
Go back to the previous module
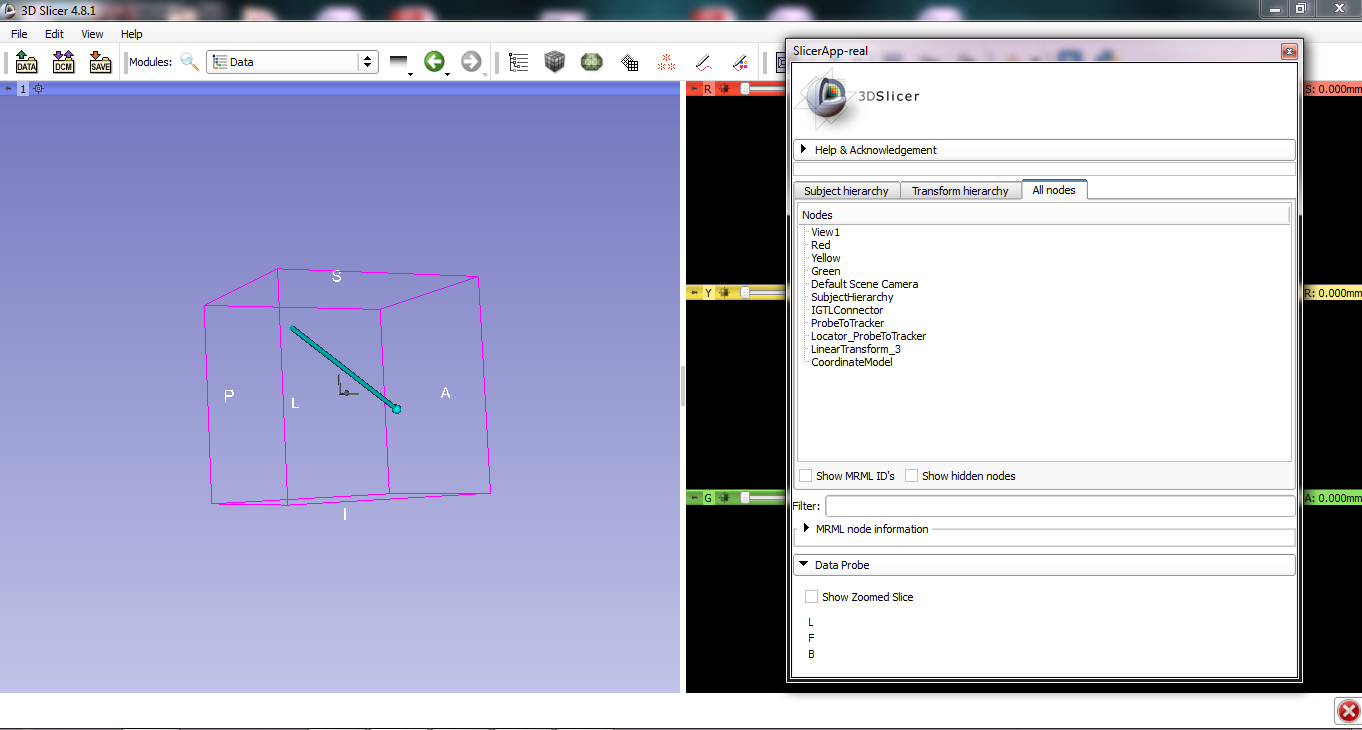pyautogui.click(x=435, y=61)
